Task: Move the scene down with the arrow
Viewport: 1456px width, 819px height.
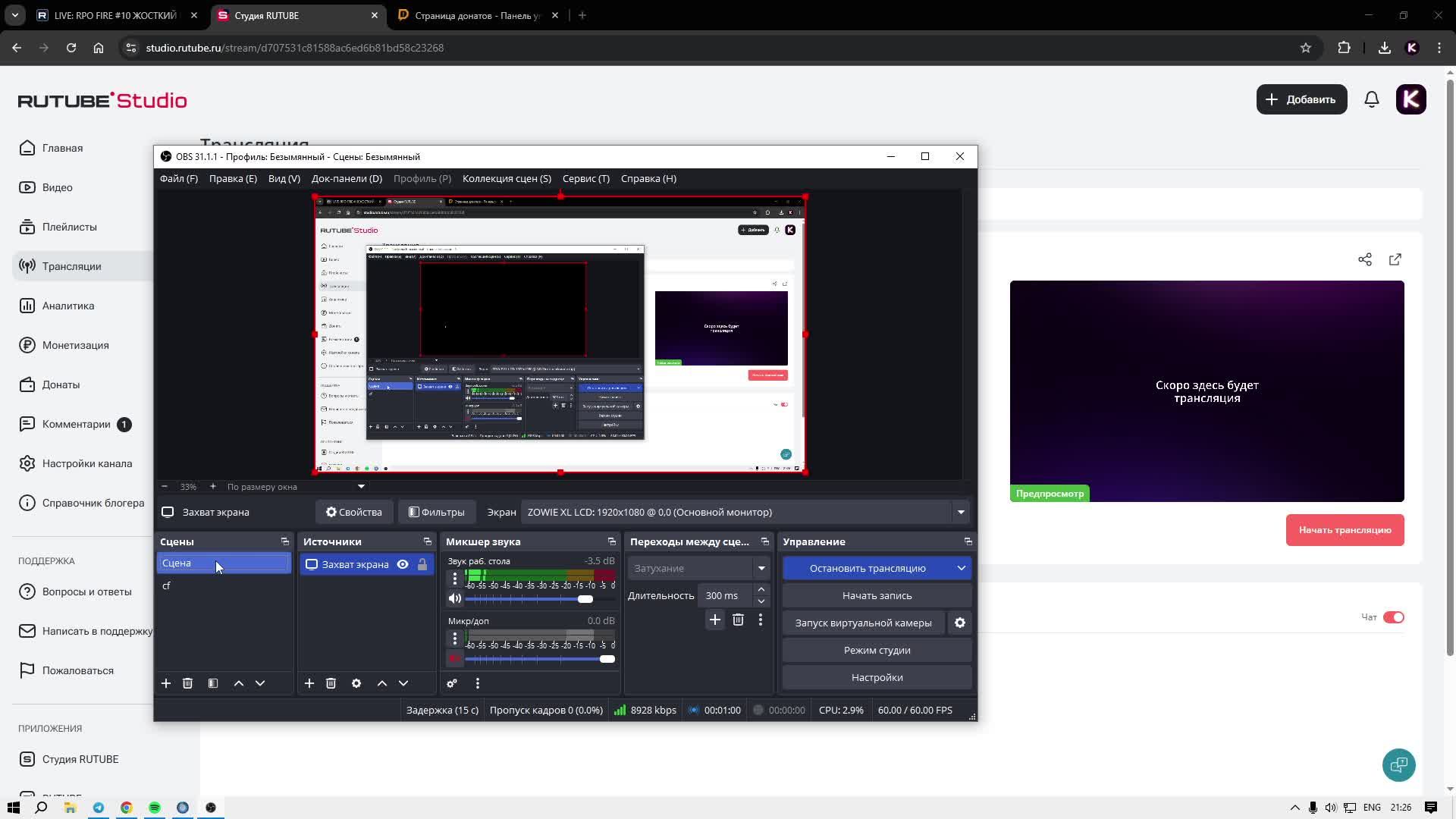Action: [260, 683]
